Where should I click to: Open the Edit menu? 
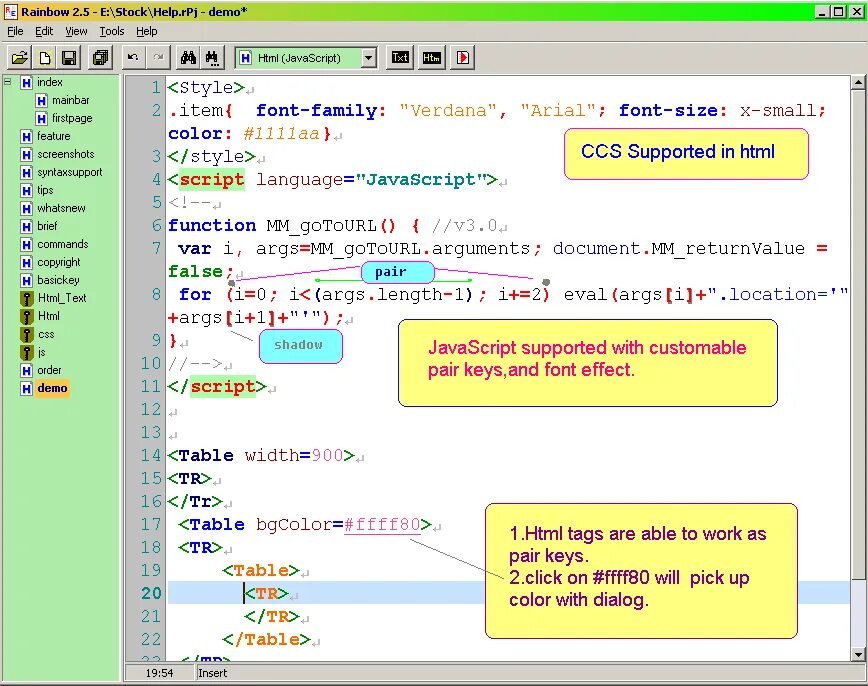coord(44,31)
